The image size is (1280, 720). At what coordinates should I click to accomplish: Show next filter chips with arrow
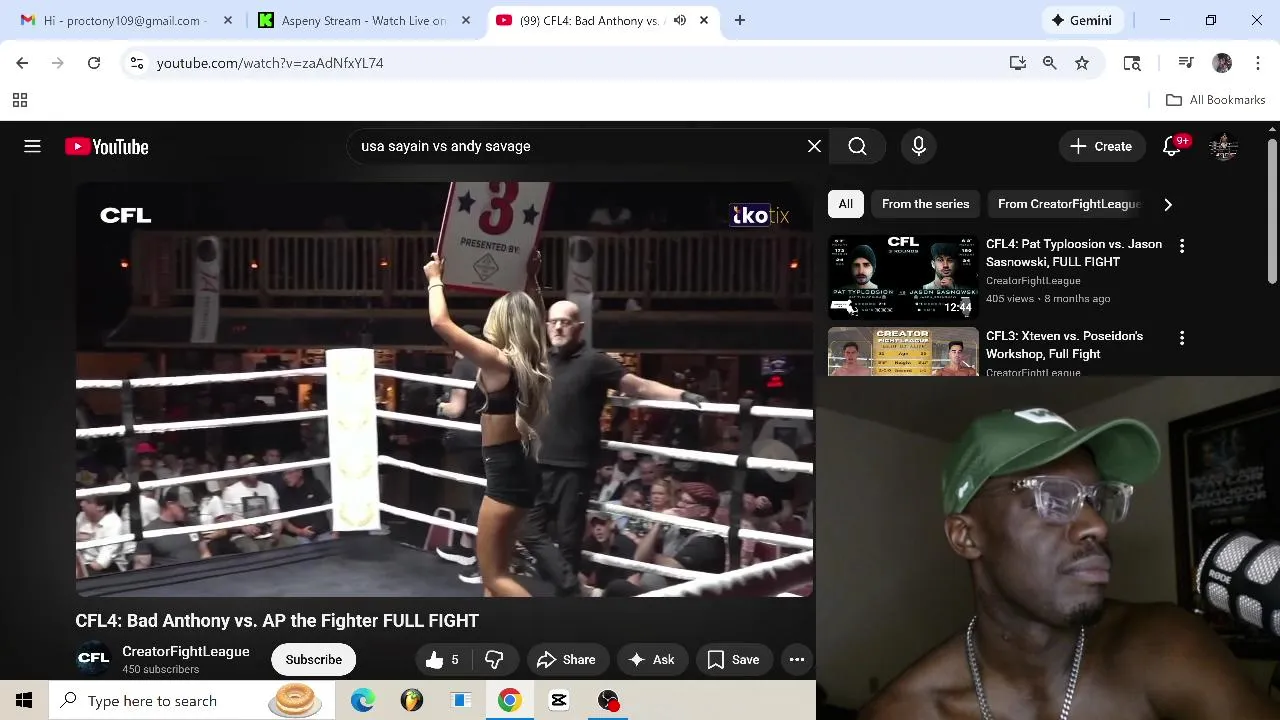pos(1168,204)
